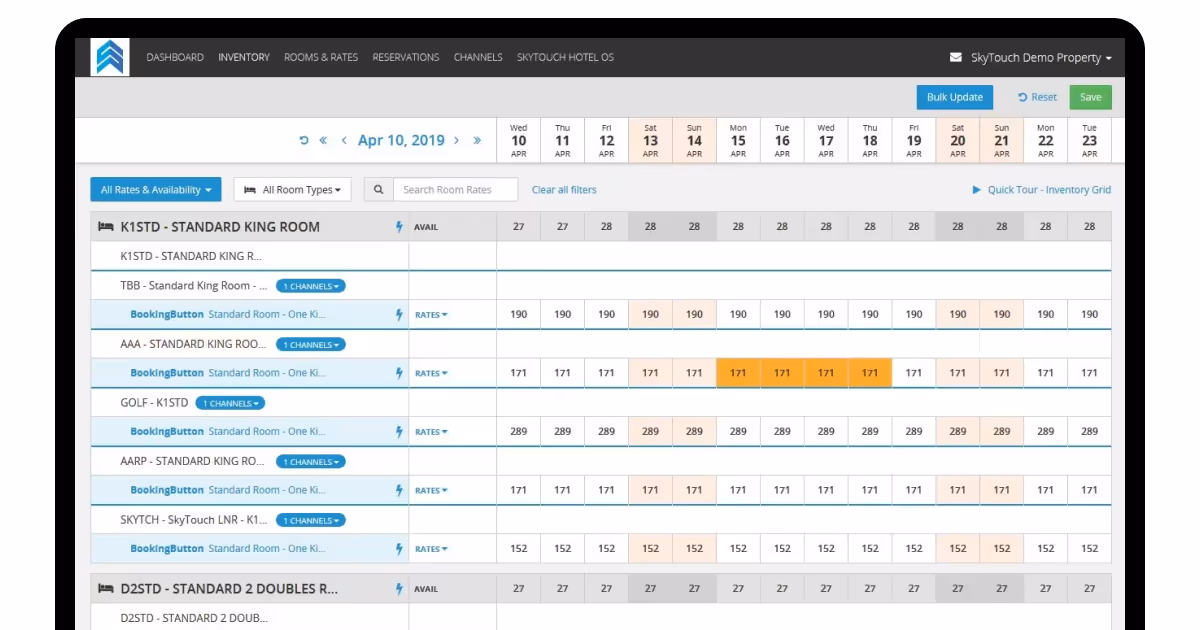Click lightning bolt on AAA BookingButton row
The image size is (1200, 630).
pyautogui.click(x=399, y=373)
